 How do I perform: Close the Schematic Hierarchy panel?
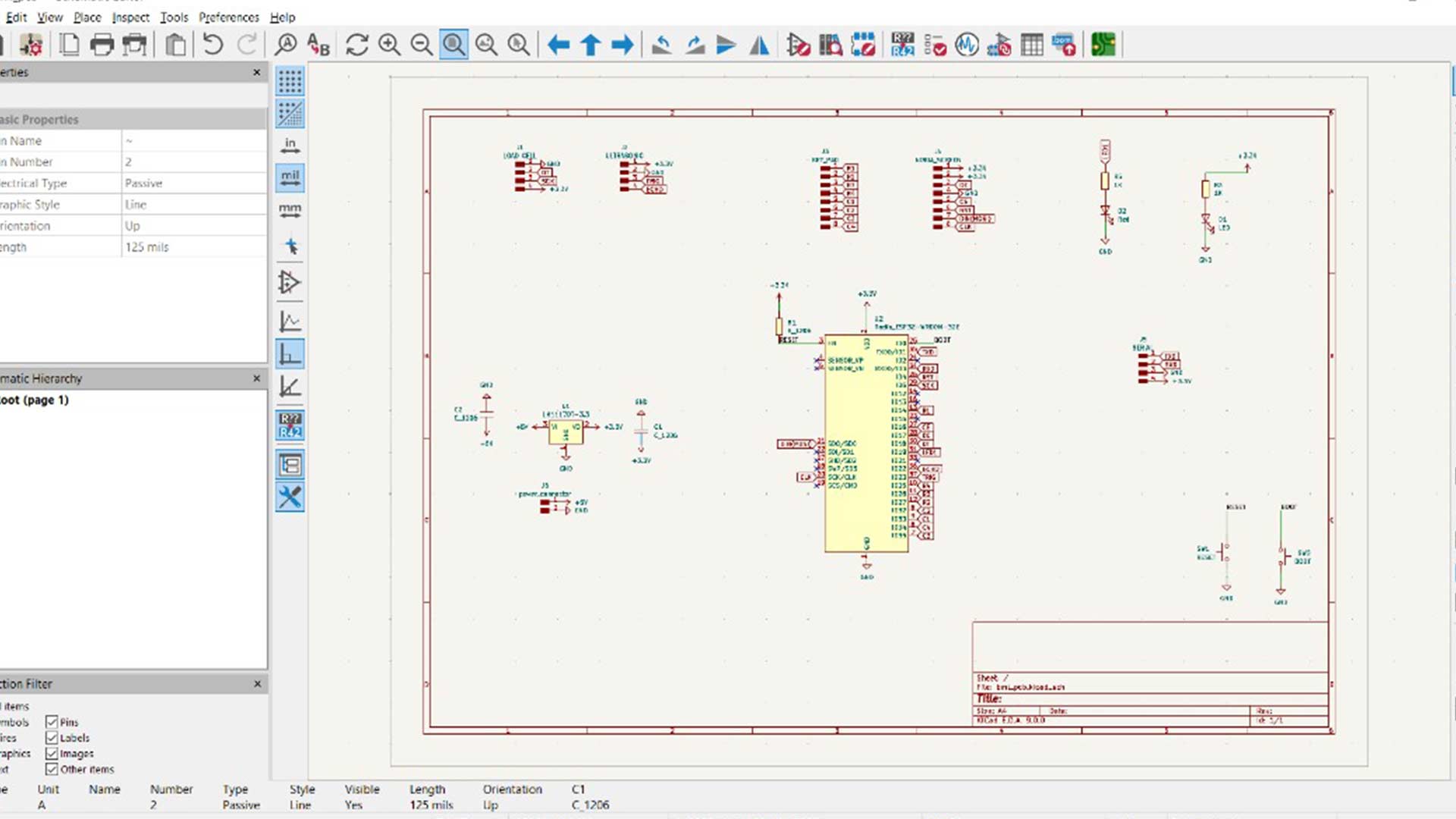click(x=257, y=378)
